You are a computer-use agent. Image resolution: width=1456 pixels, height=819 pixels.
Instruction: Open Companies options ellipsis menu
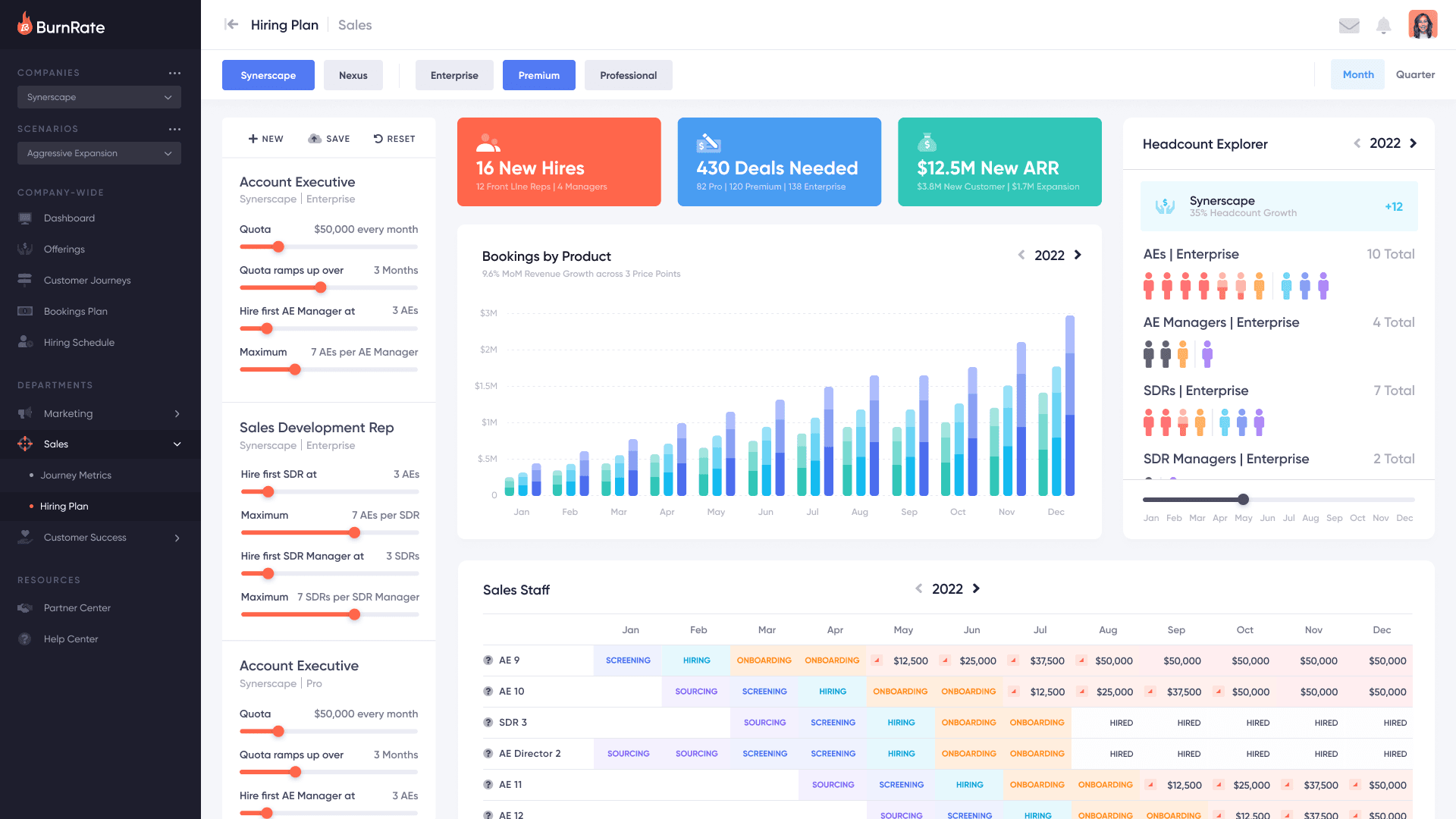click(175, 73)
